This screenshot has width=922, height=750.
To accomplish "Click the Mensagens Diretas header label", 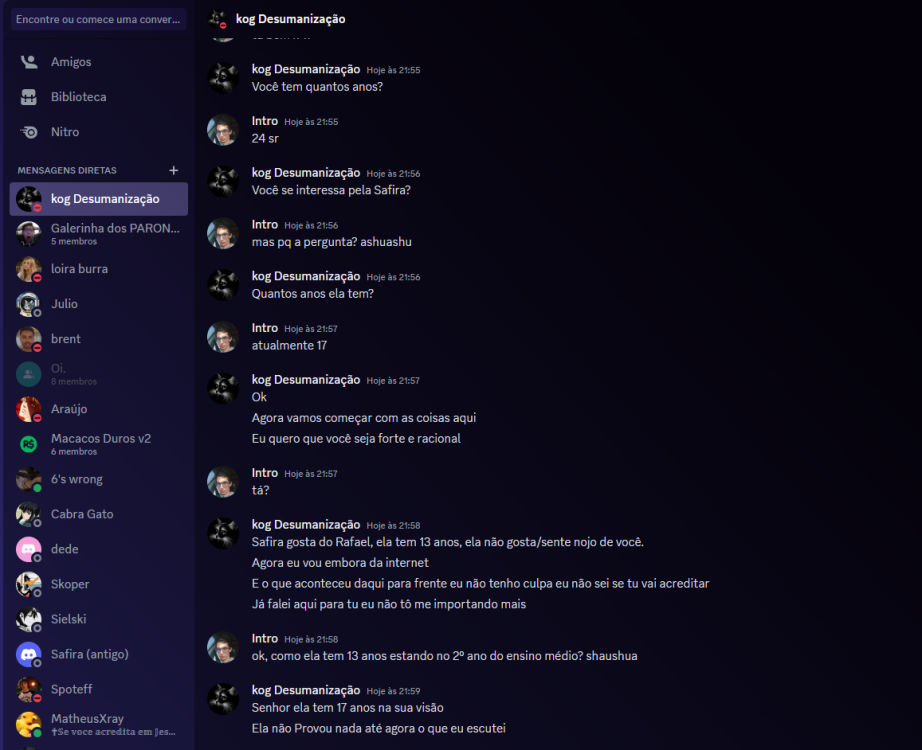I will [67, 171].
